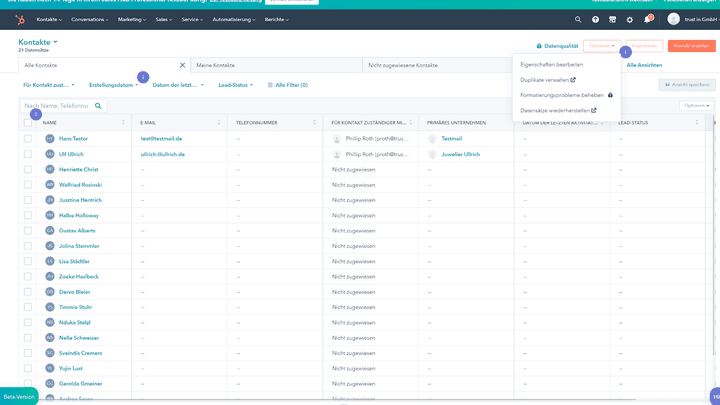
Task: Click Ulf Ullrich's avatar icon
Action: pyautogui.click(x=50, y=154)
